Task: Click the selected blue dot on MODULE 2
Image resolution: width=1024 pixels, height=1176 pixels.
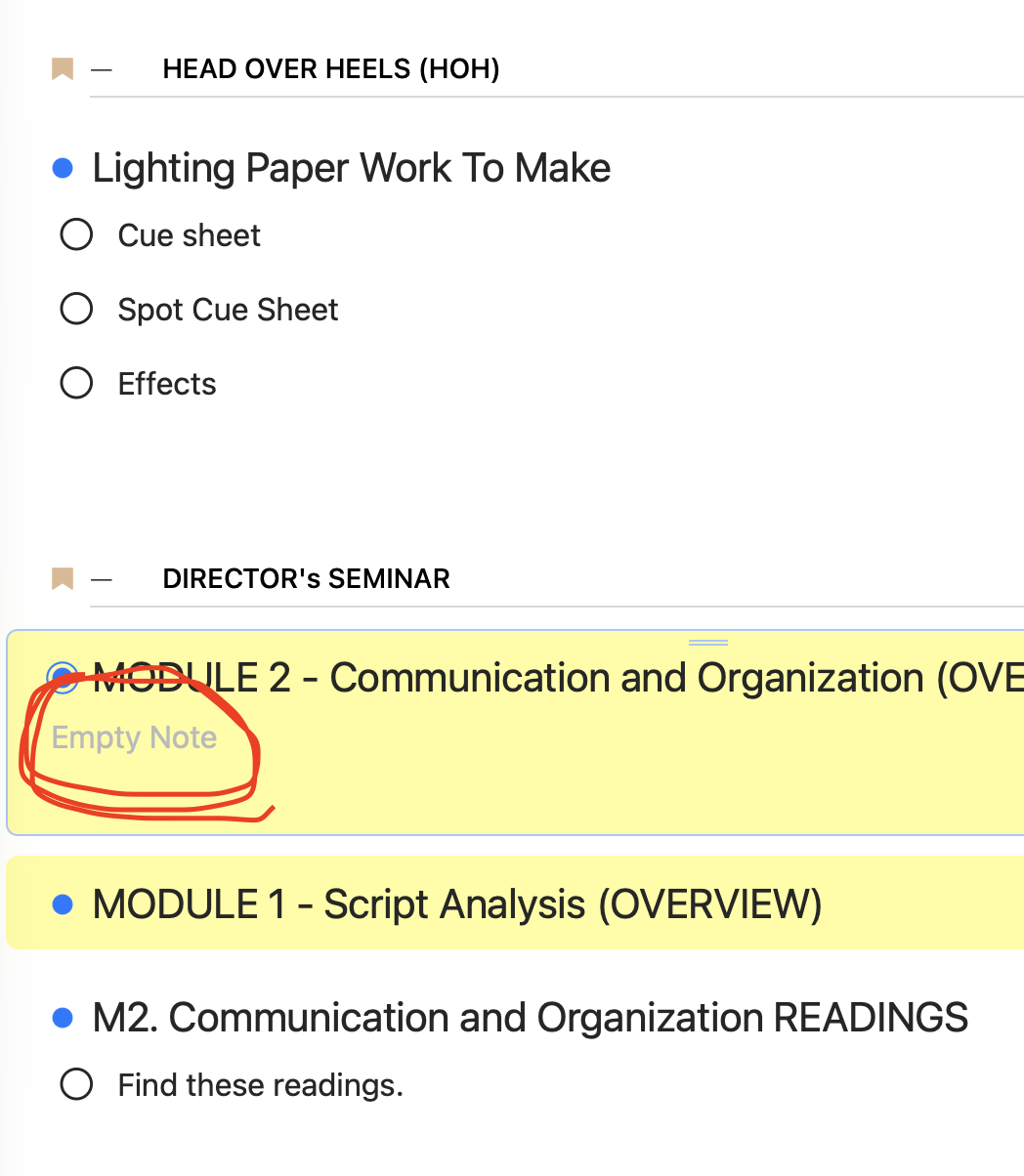Action: point(63,678)
